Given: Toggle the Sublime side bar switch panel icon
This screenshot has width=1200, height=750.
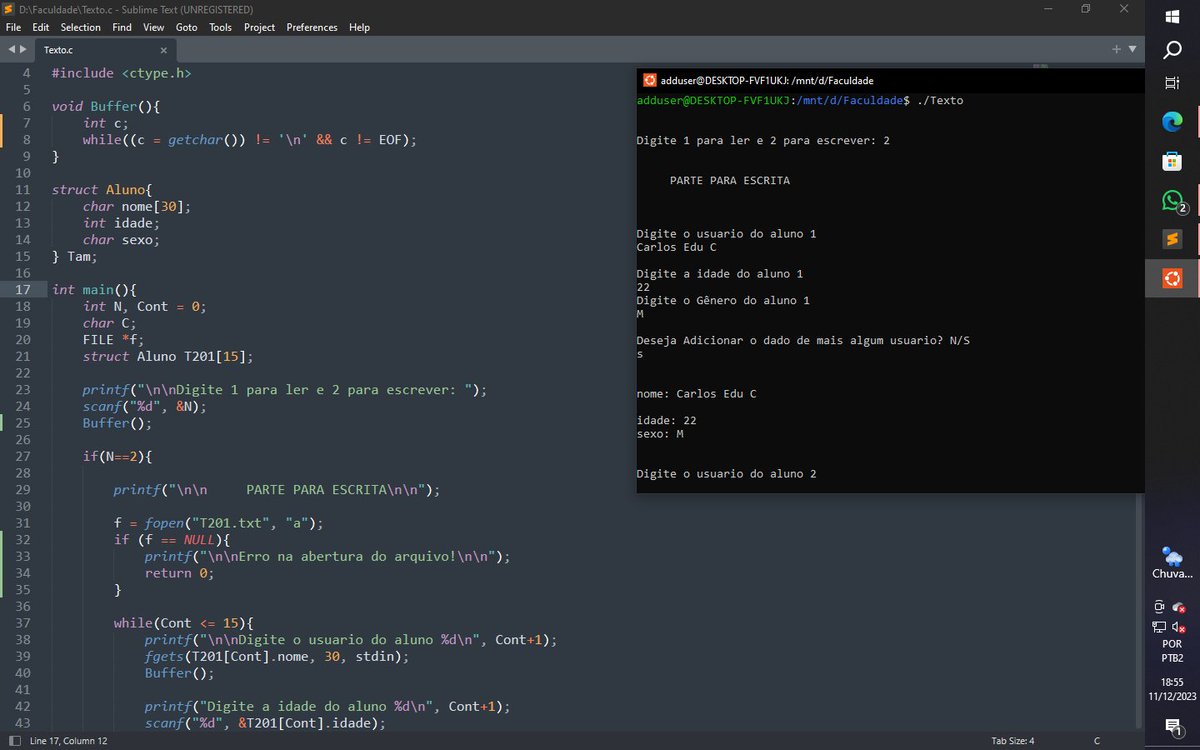Looking at the screenshot, I should pos(14,740).
